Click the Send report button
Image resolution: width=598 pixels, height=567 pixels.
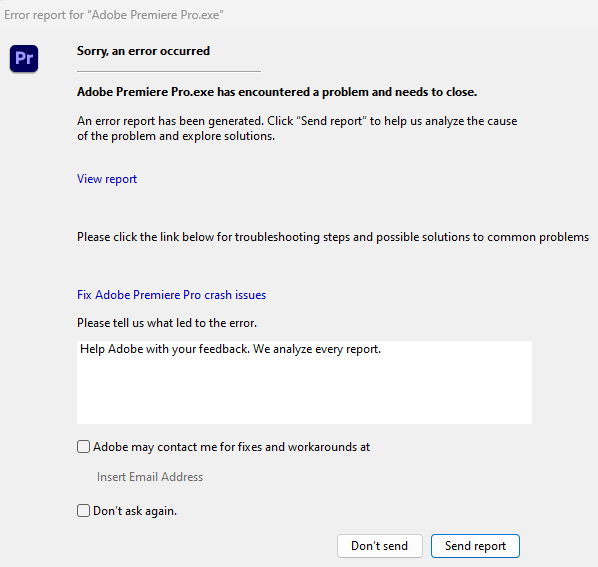pyautogui.click(x=475, y=546)
